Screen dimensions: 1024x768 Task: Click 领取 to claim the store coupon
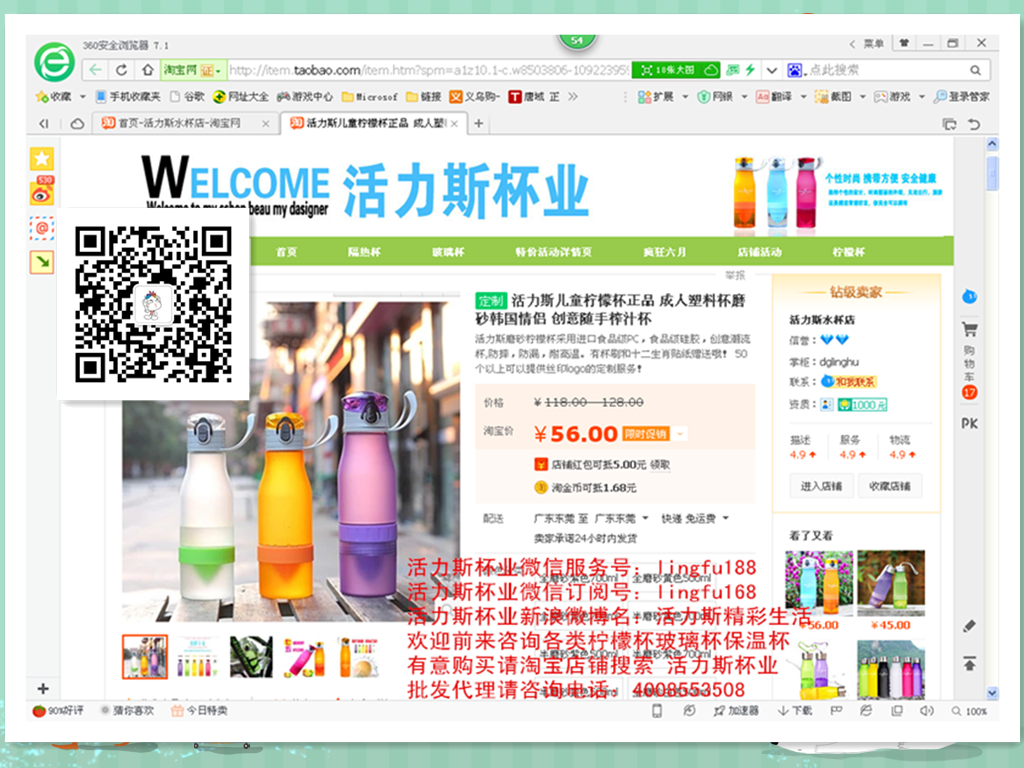(660, 464)
